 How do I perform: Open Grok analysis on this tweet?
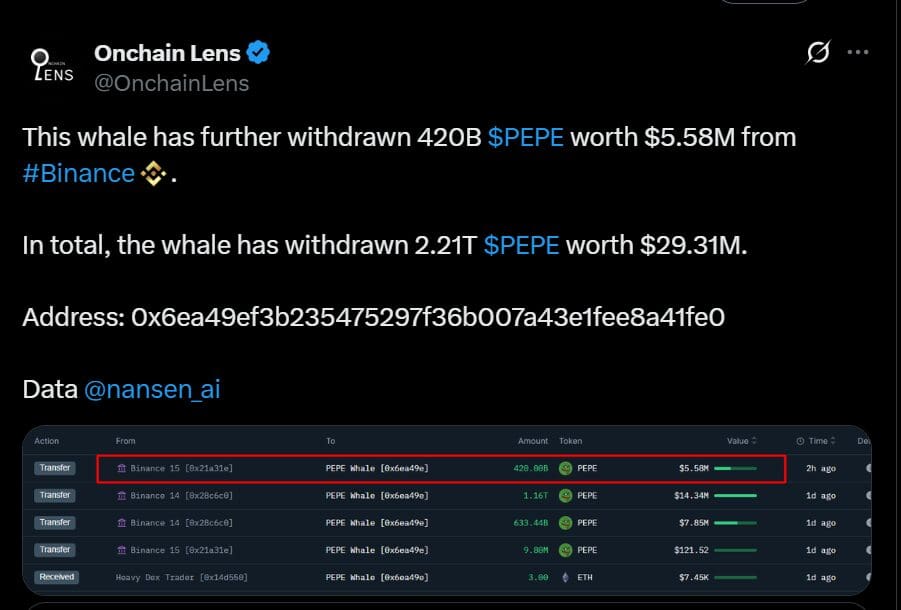point(819,53)
